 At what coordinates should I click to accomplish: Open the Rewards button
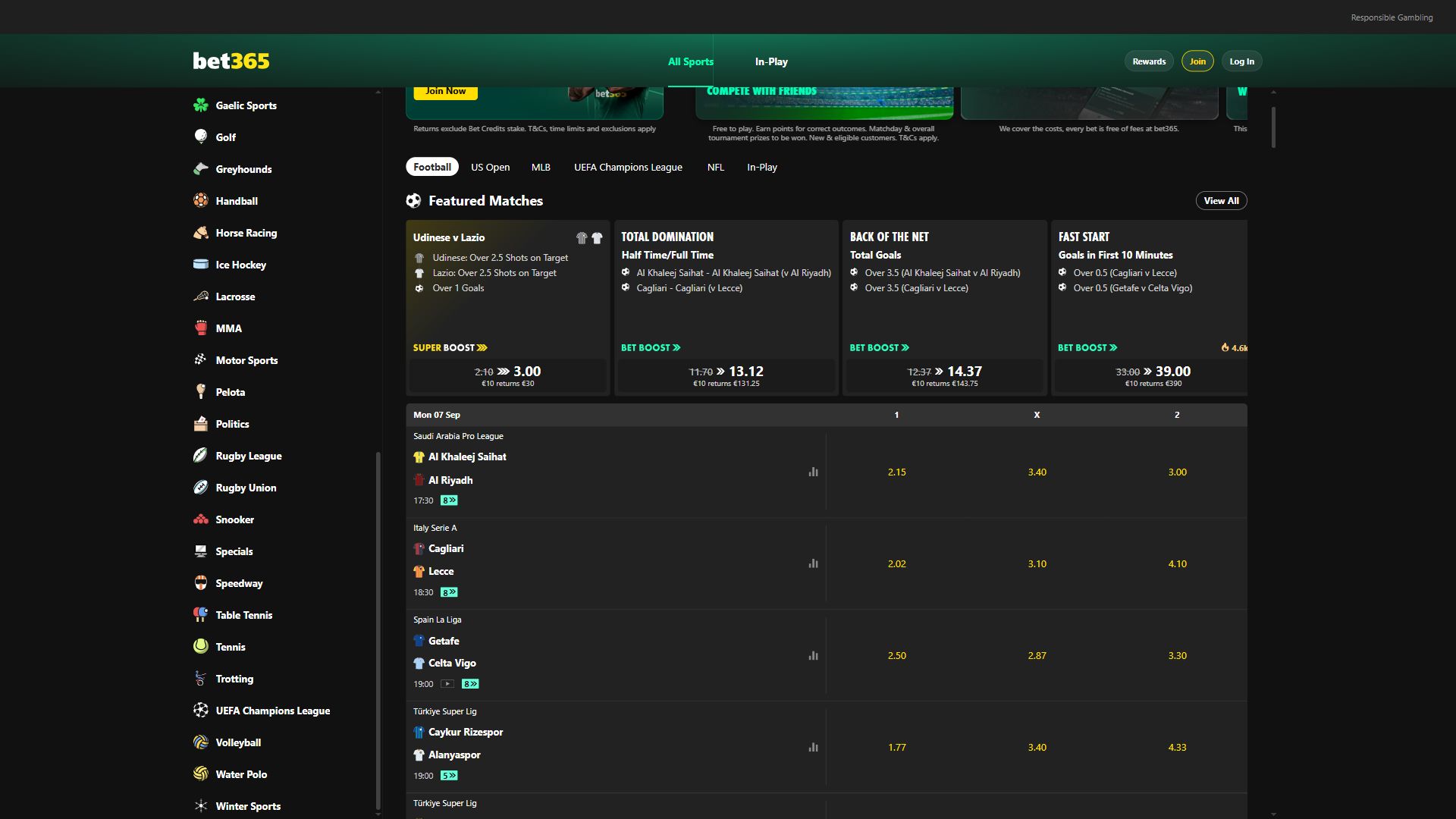[1149, 61]
